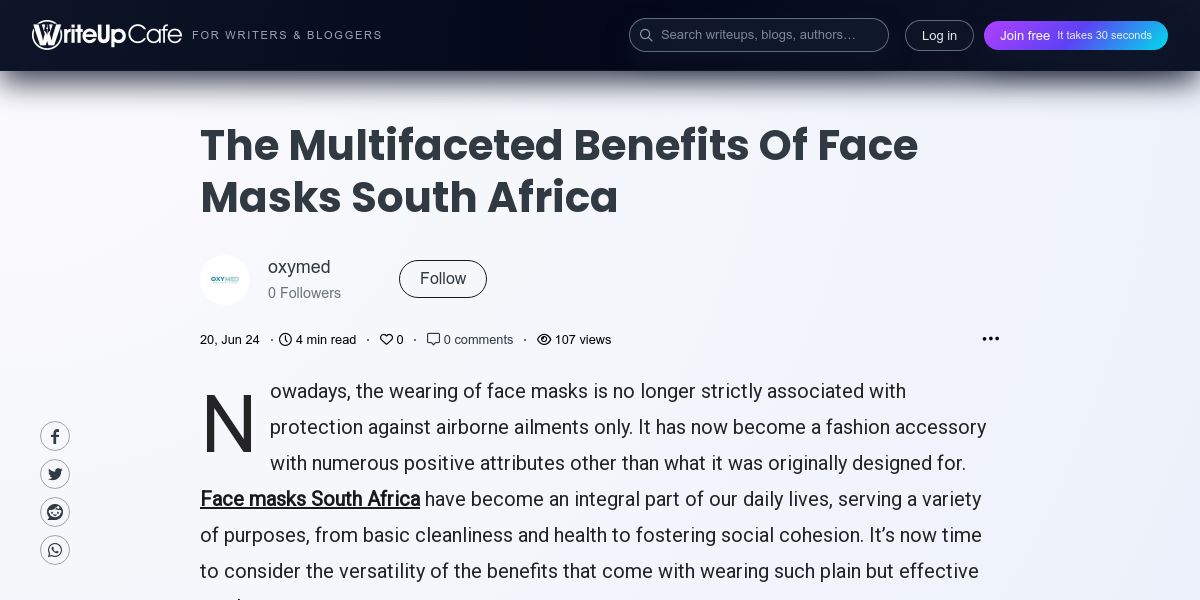The image size is (1200, 600).
Task: Follow the author oxymed
Action: (x=442, y=279)
